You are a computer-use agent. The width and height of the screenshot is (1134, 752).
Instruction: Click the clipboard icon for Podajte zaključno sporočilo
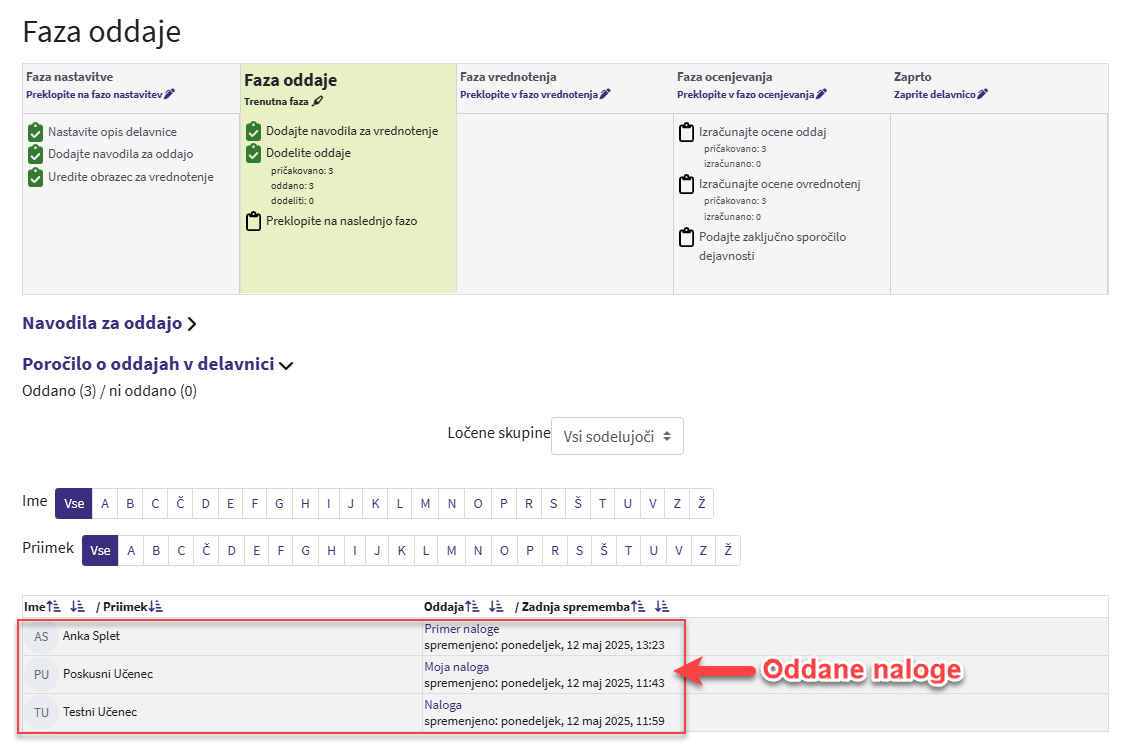click(x=686, y=237)
